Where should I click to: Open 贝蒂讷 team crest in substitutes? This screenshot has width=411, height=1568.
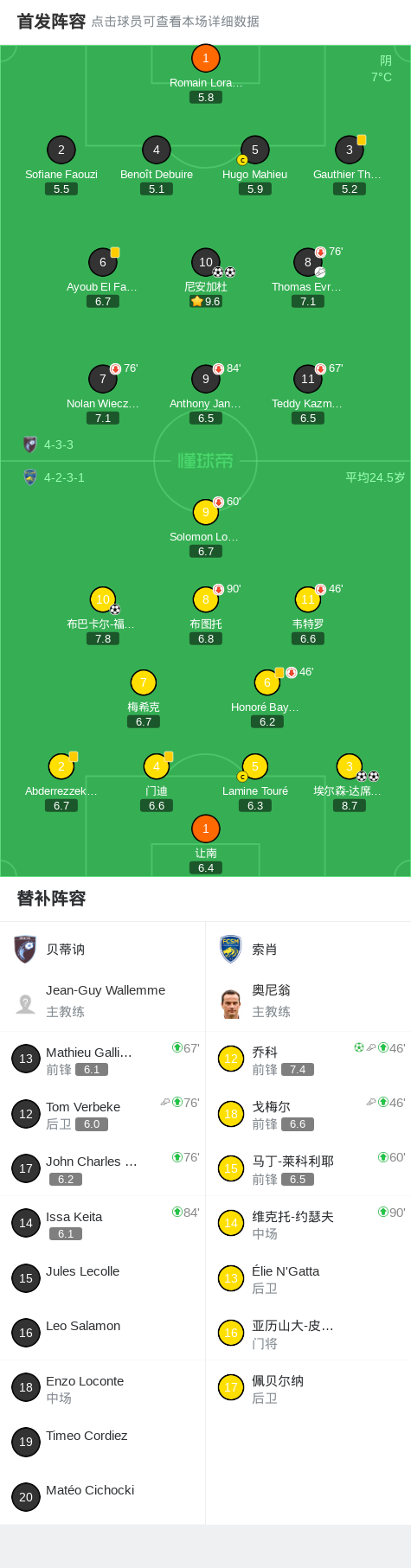point(26,949)
